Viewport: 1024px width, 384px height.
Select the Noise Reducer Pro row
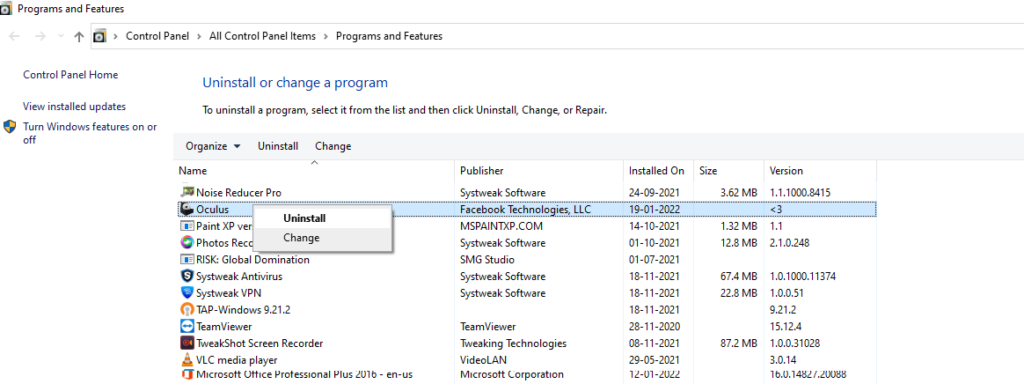point(526,193)
